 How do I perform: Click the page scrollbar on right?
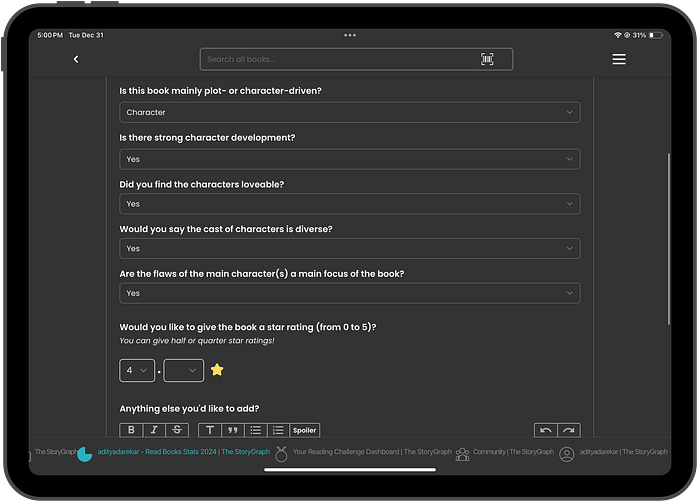pyautogui.click(x=668, y=239)
